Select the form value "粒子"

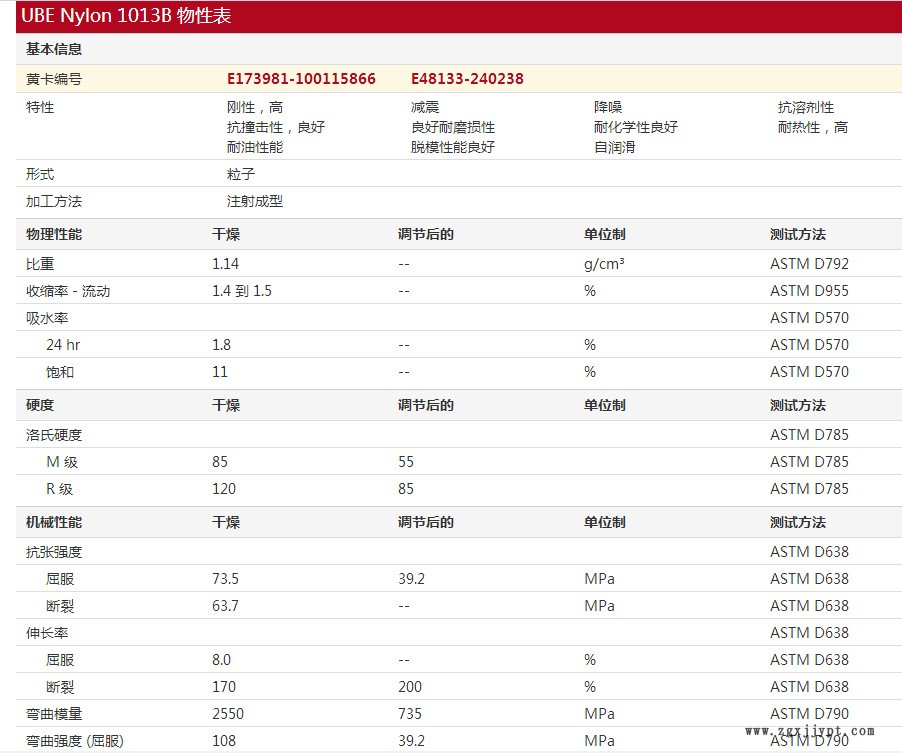[x=240, y=174]
